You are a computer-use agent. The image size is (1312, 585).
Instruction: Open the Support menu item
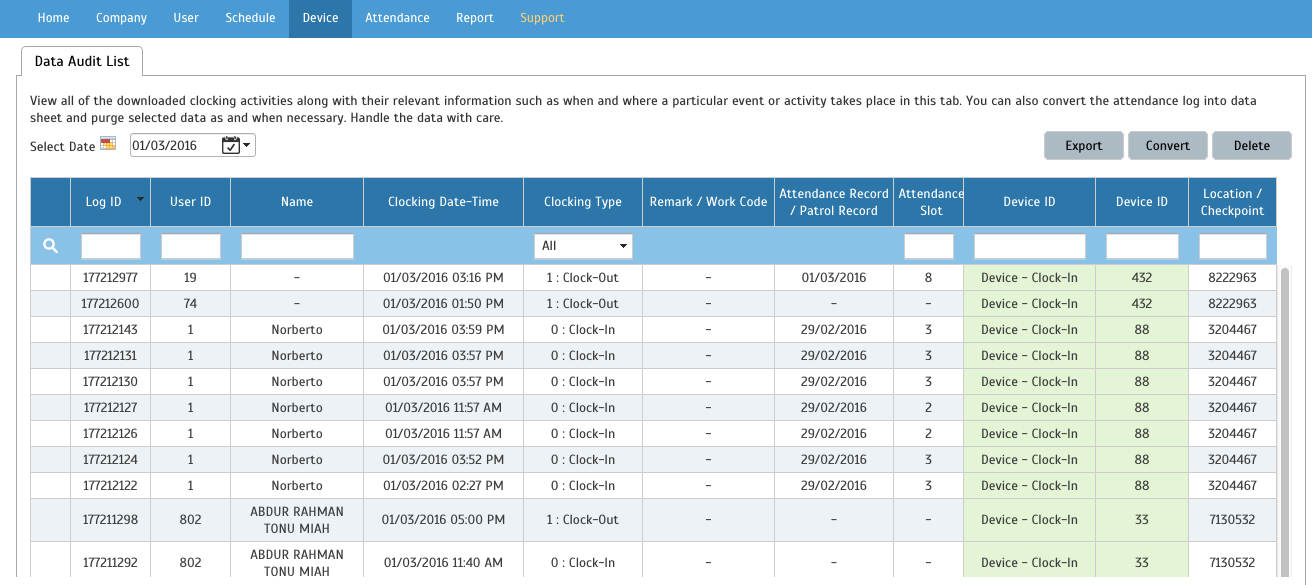542,18
